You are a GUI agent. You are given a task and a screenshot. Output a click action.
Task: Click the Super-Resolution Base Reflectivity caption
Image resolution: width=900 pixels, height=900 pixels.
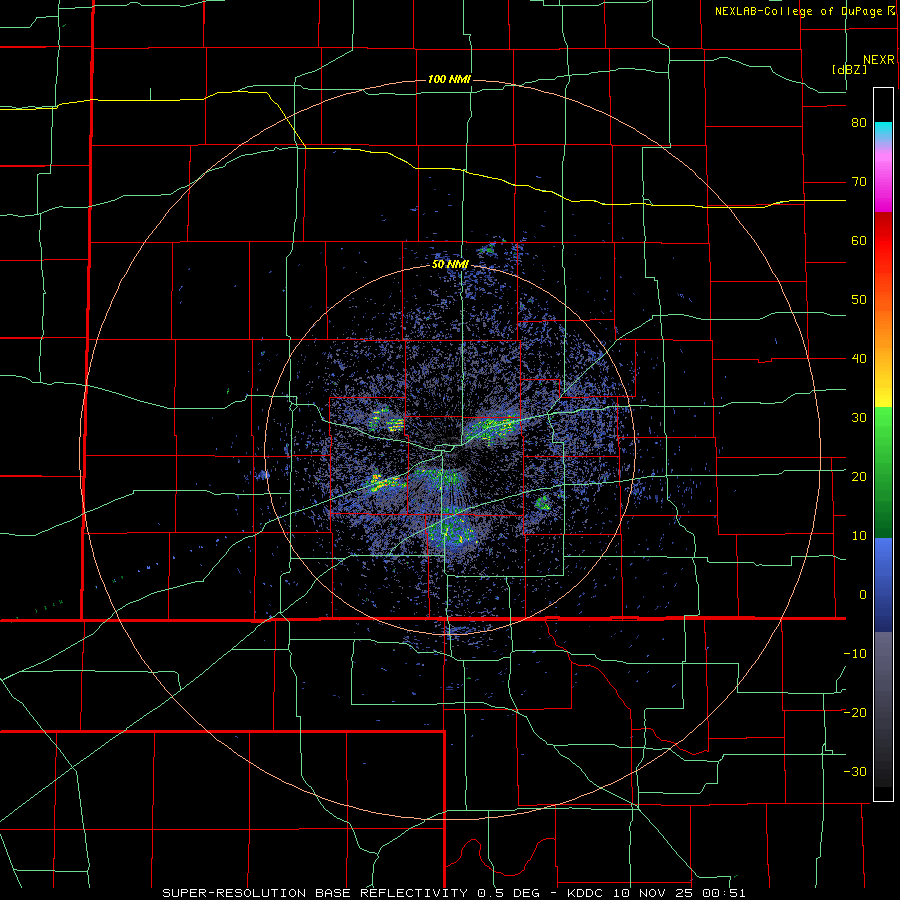(x=454, y=893)
